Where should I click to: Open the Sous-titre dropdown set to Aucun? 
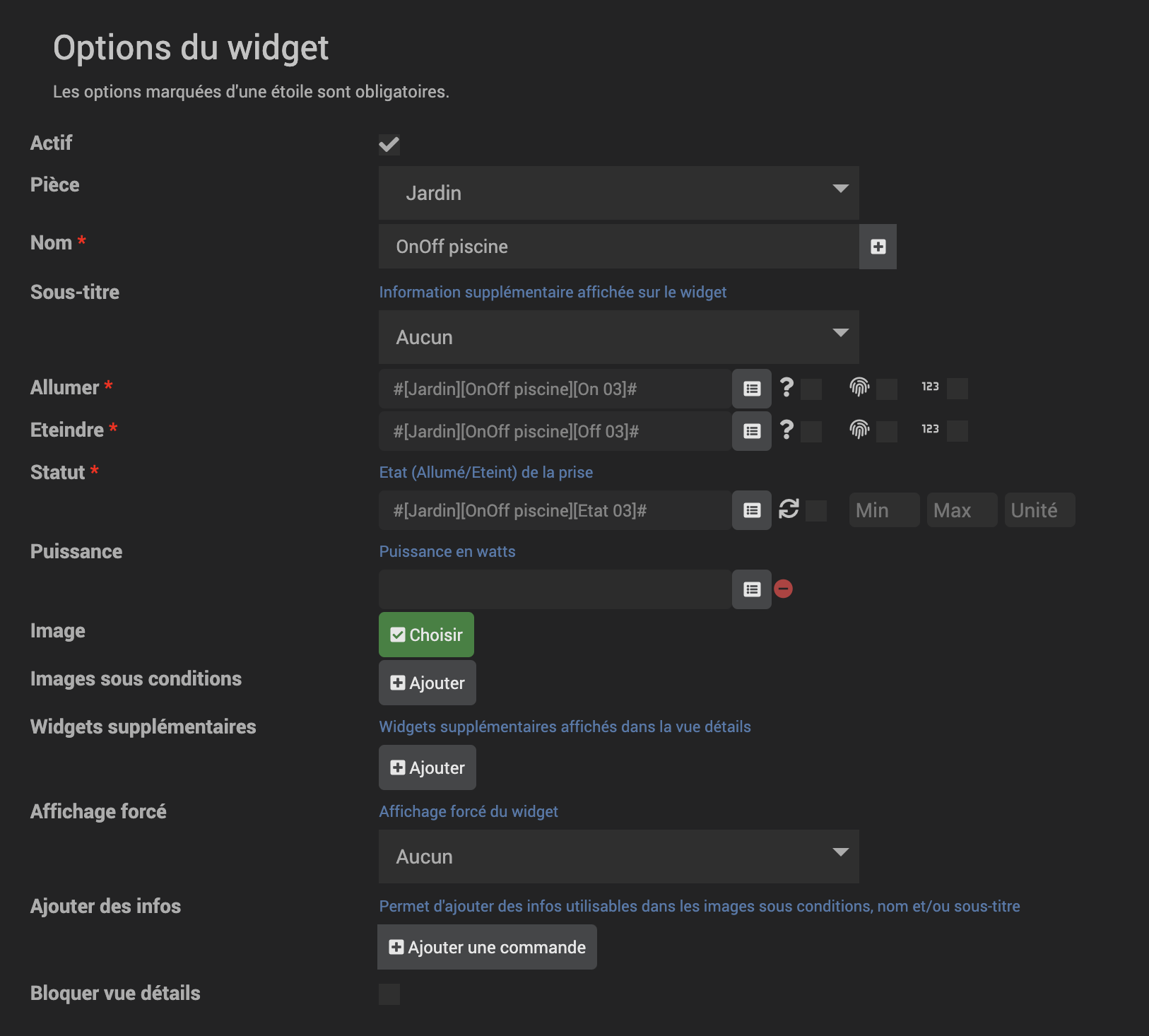pyautogui.click(x=618, y=337)
